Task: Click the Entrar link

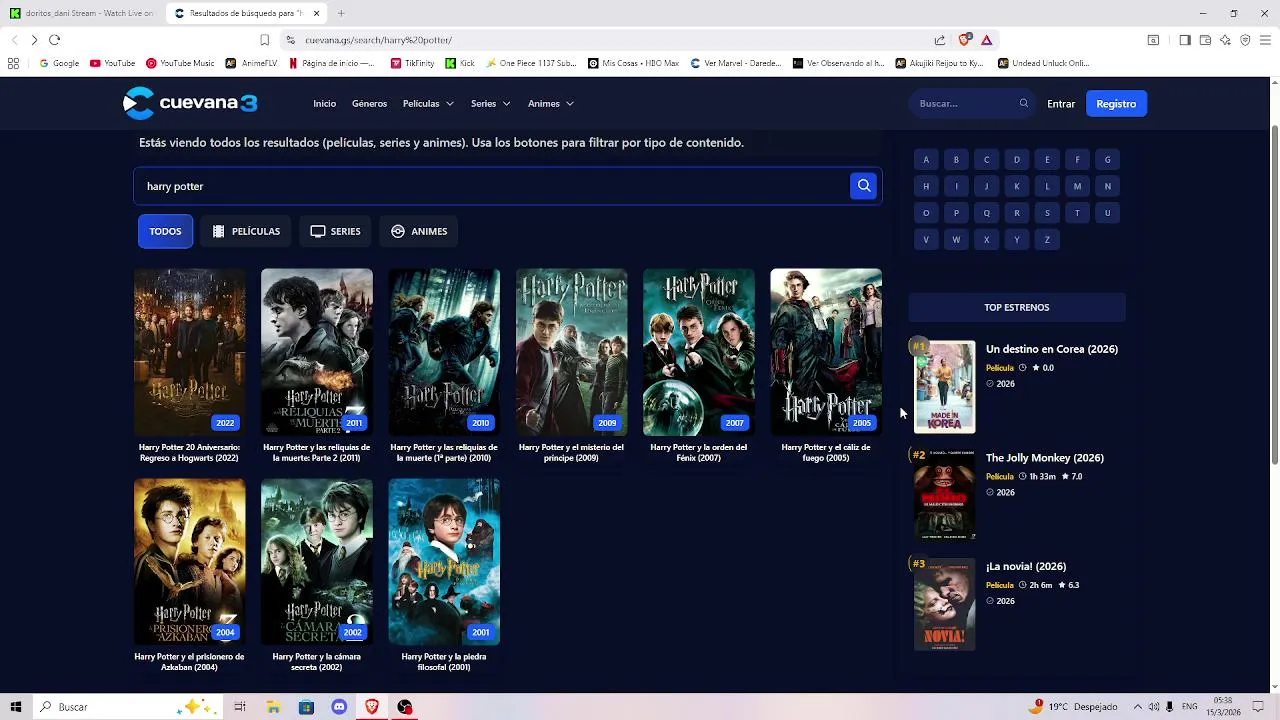Action: click(1061, 104)
